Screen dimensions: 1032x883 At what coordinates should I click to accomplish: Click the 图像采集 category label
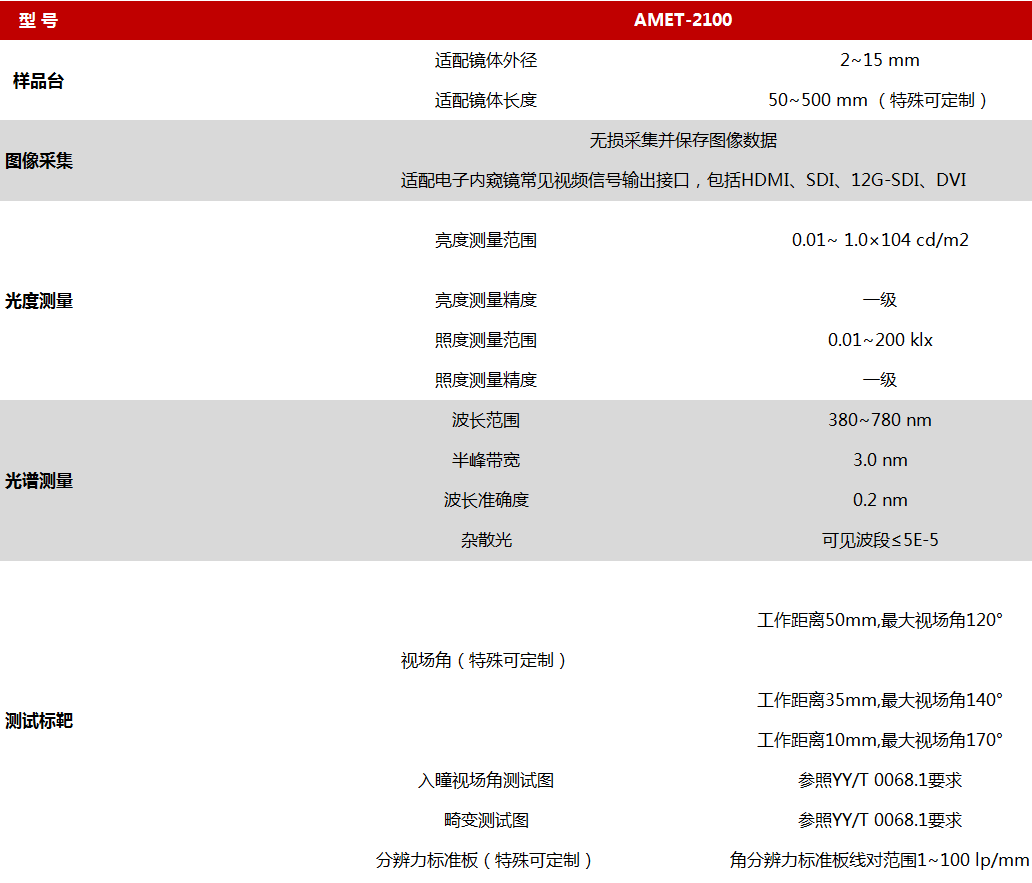click(39, 161)
